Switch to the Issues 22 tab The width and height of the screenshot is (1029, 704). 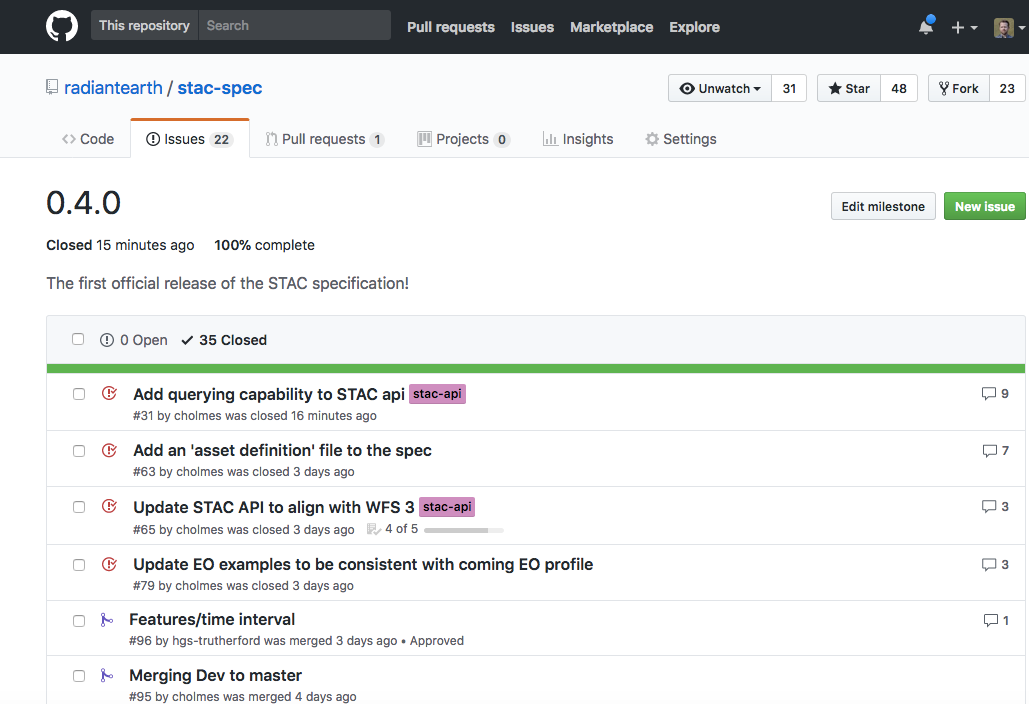click(x=190, y=139)
